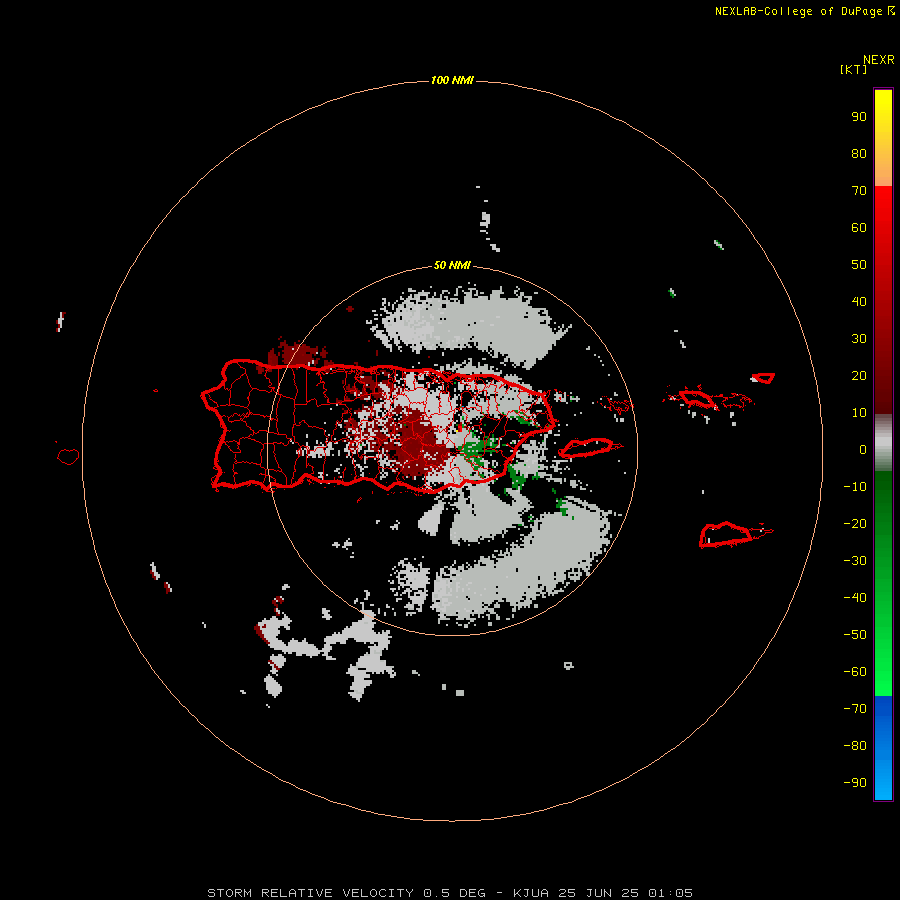Viewport: 900px width, 900px height.
Task: Click the NEXR label above the scale
Action: point(879,60)
